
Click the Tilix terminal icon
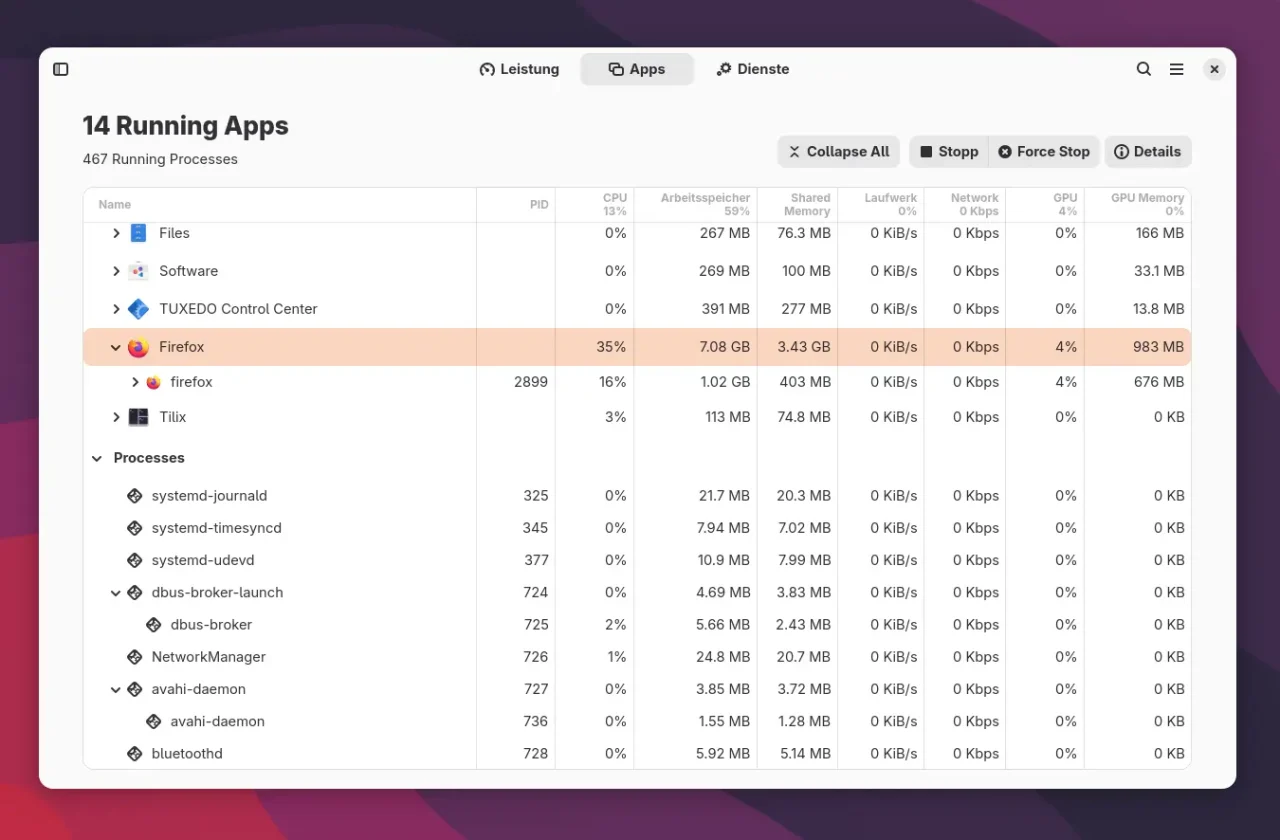[138, 417]
